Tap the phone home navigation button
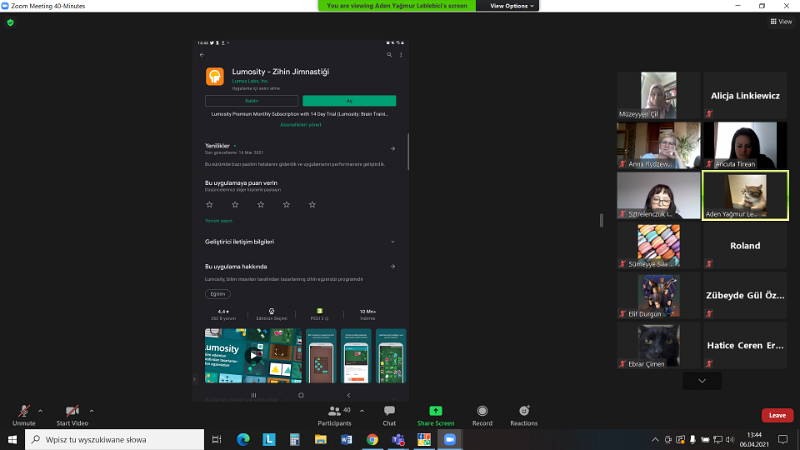The width and height of the screenshot is (800, 450). click(301, 395)
